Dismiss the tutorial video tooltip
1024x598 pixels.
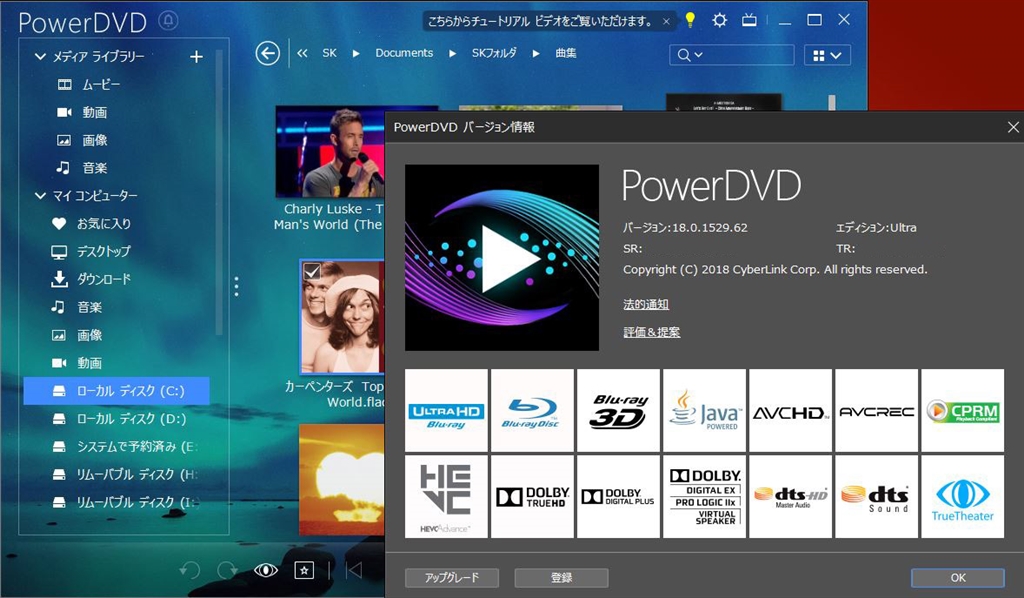click(x=666, y=22)
